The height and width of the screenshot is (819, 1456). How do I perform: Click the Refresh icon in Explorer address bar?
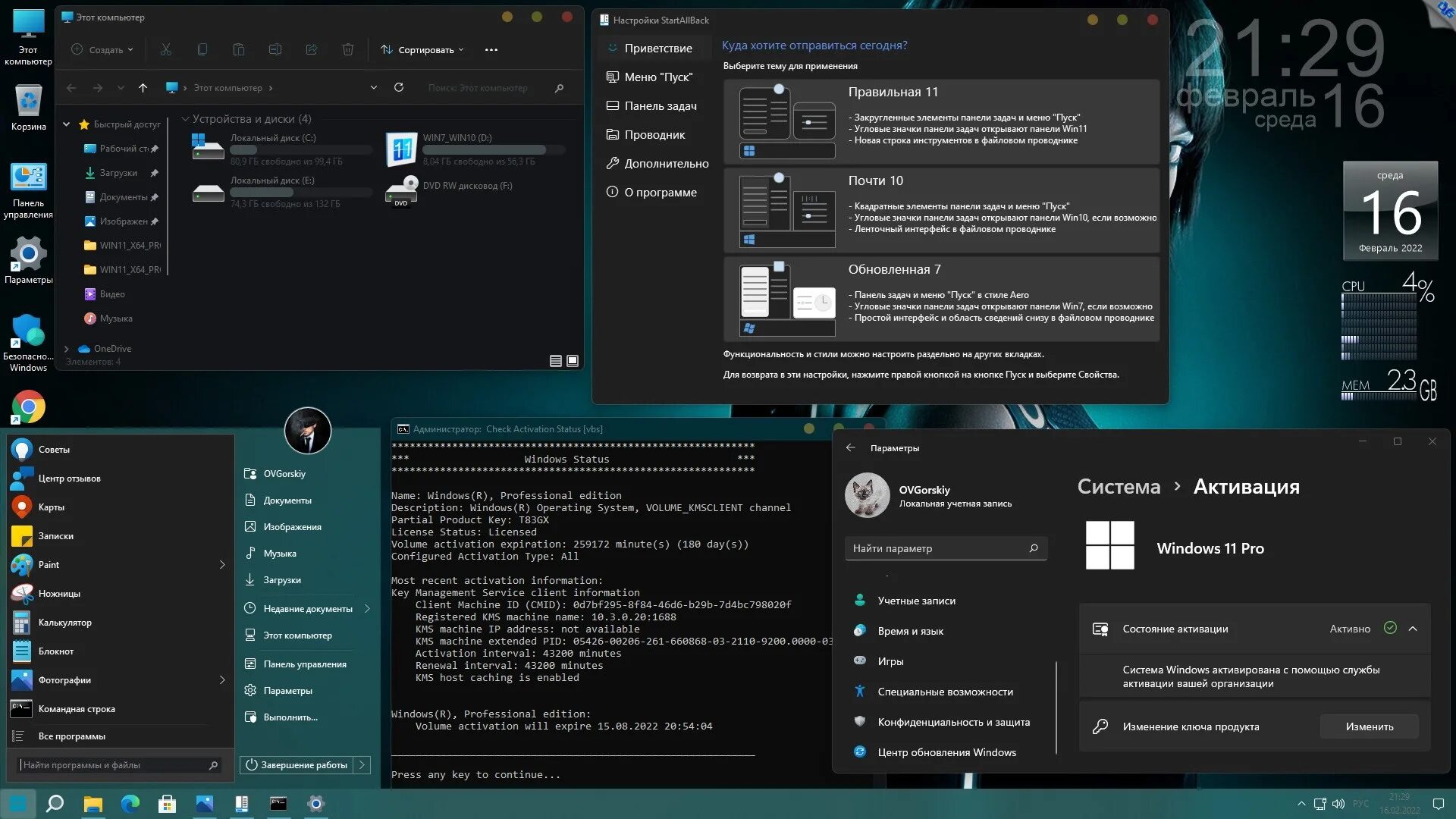(x=399, y=88)
